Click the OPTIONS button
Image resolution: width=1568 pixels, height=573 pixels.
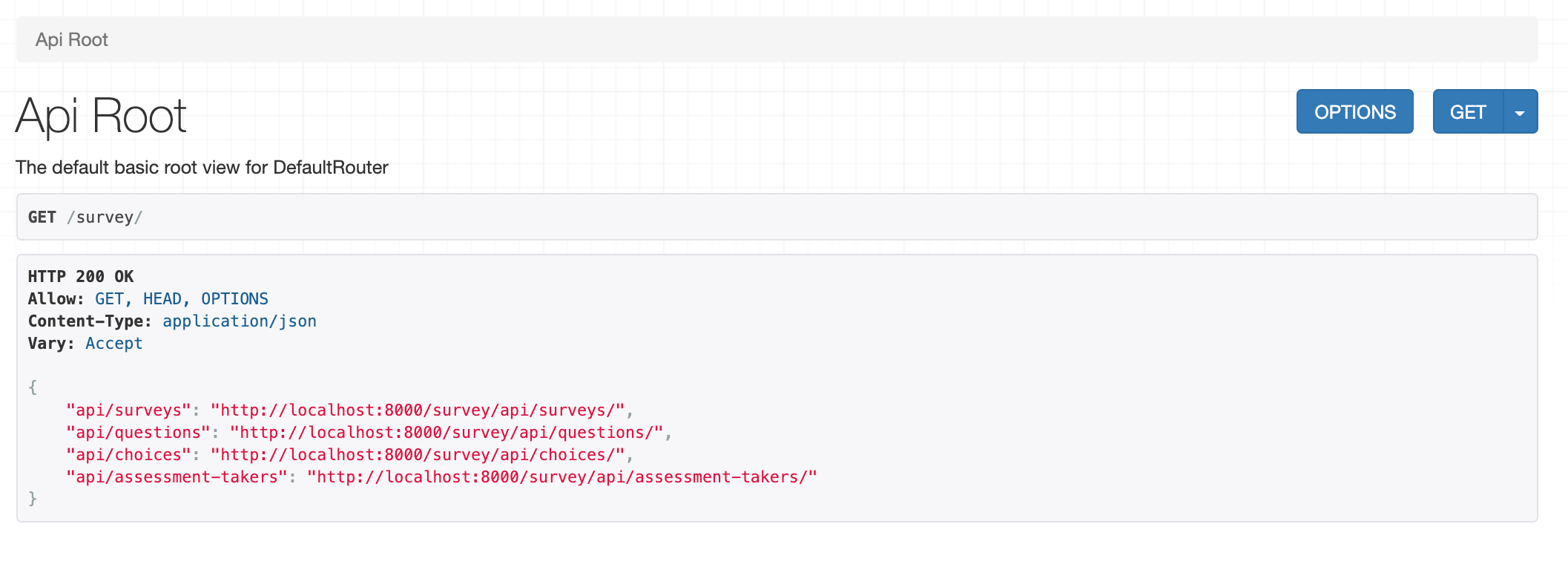[x=1354, y=111]
